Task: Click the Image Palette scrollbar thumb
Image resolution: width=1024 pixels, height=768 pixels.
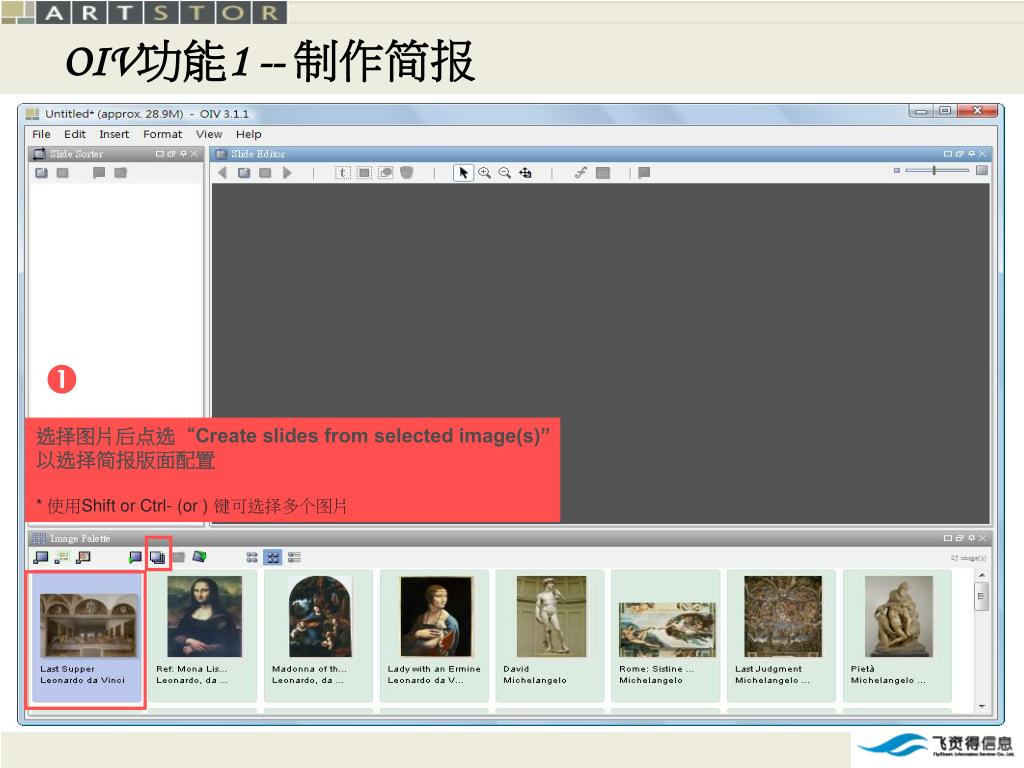Action: click(x=981, y=596)
